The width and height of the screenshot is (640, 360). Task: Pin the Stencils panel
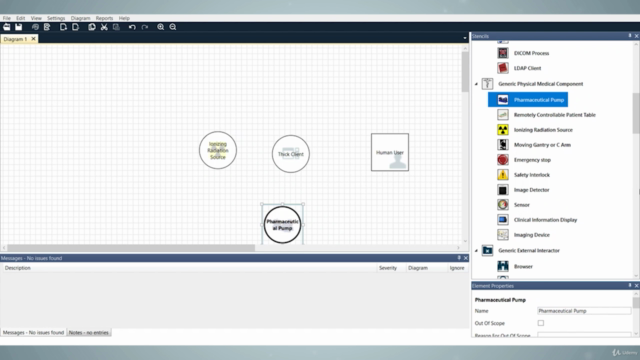(x=630, y=36)
